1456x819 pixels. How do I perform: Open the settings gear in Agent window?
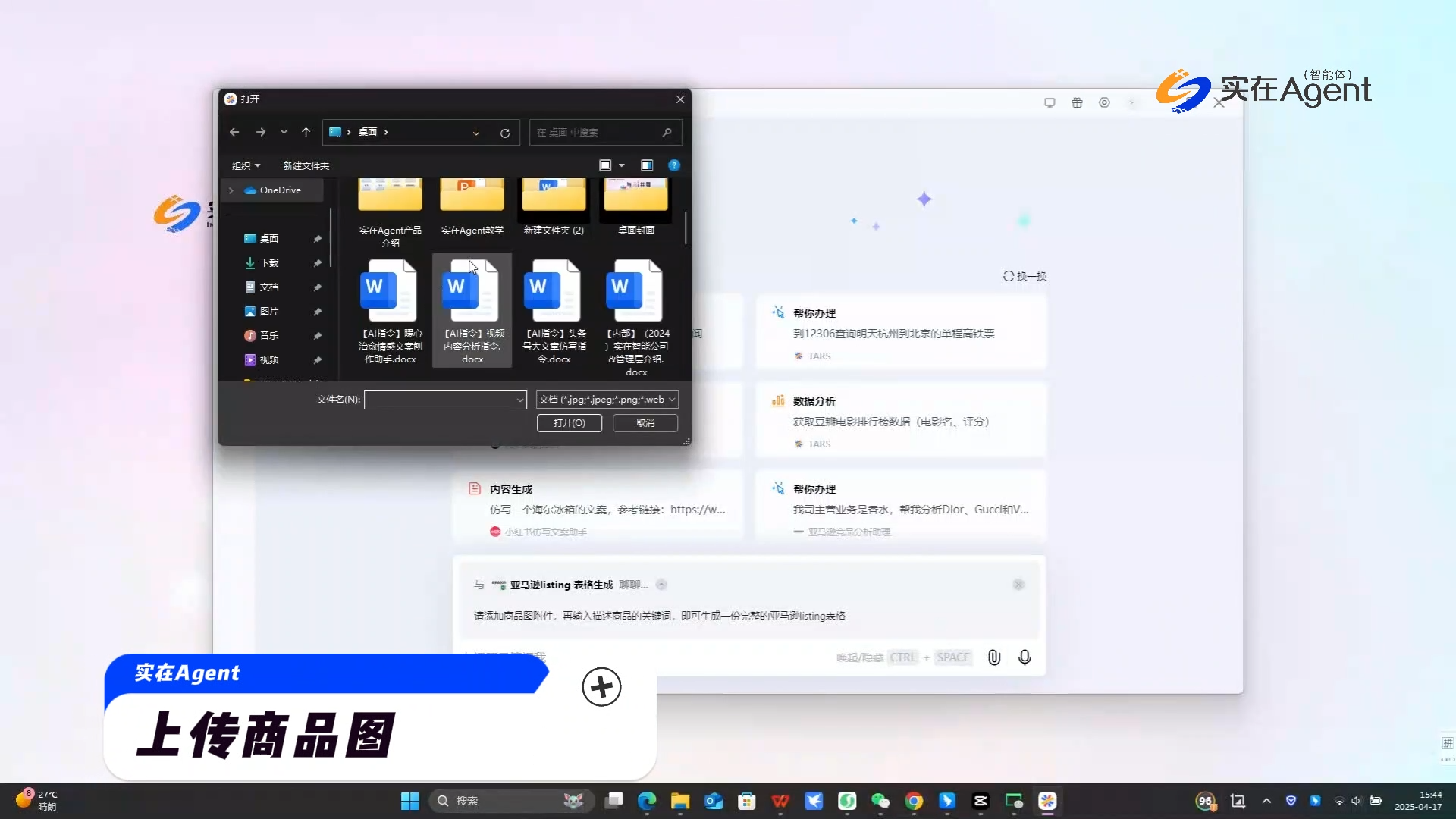(x=1104, y=102)
